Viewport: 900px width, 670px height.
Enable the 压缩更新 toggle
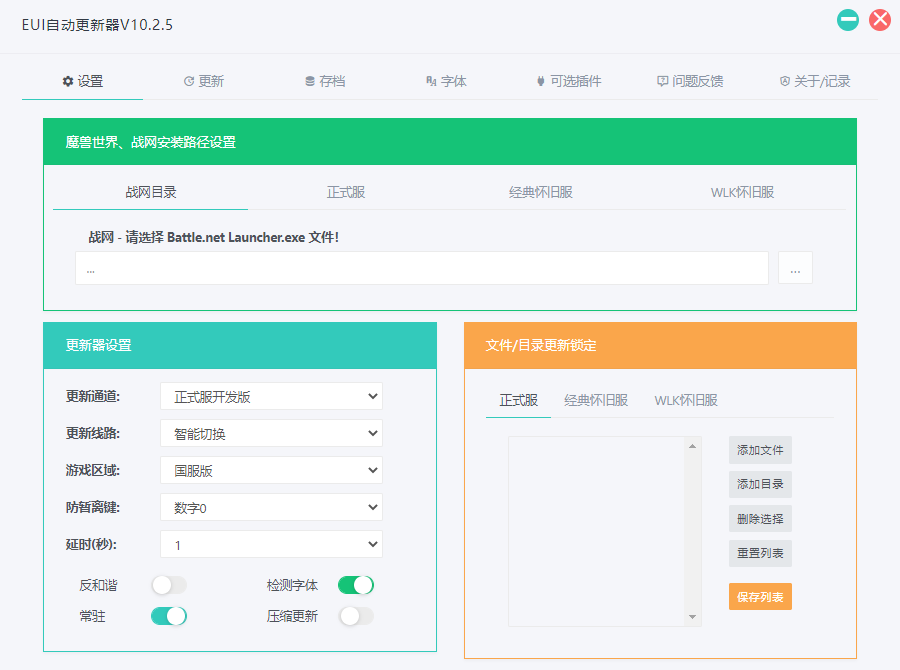pos(357,617)
